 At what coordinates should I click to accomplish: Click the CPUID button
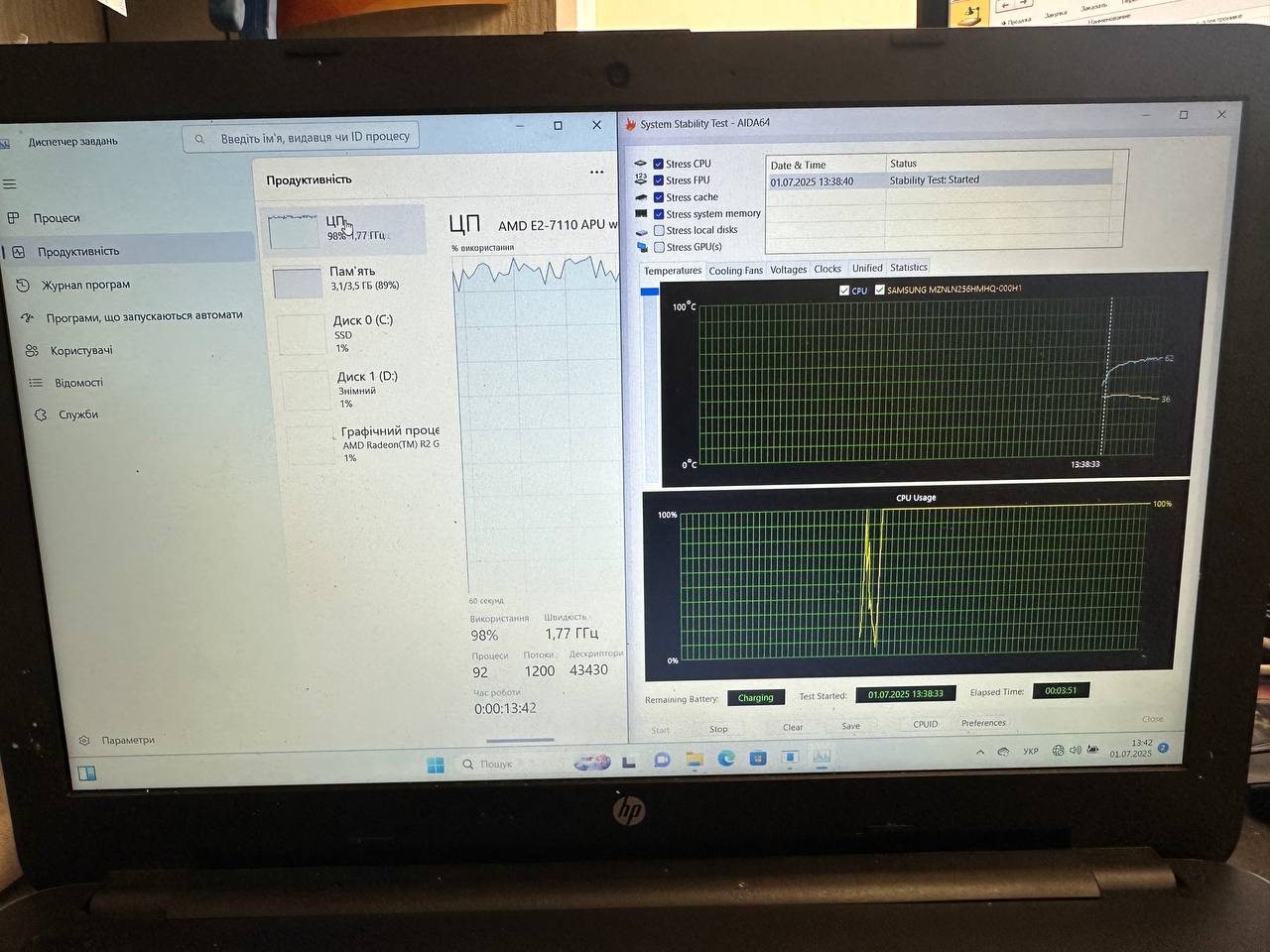pos(925,724)
